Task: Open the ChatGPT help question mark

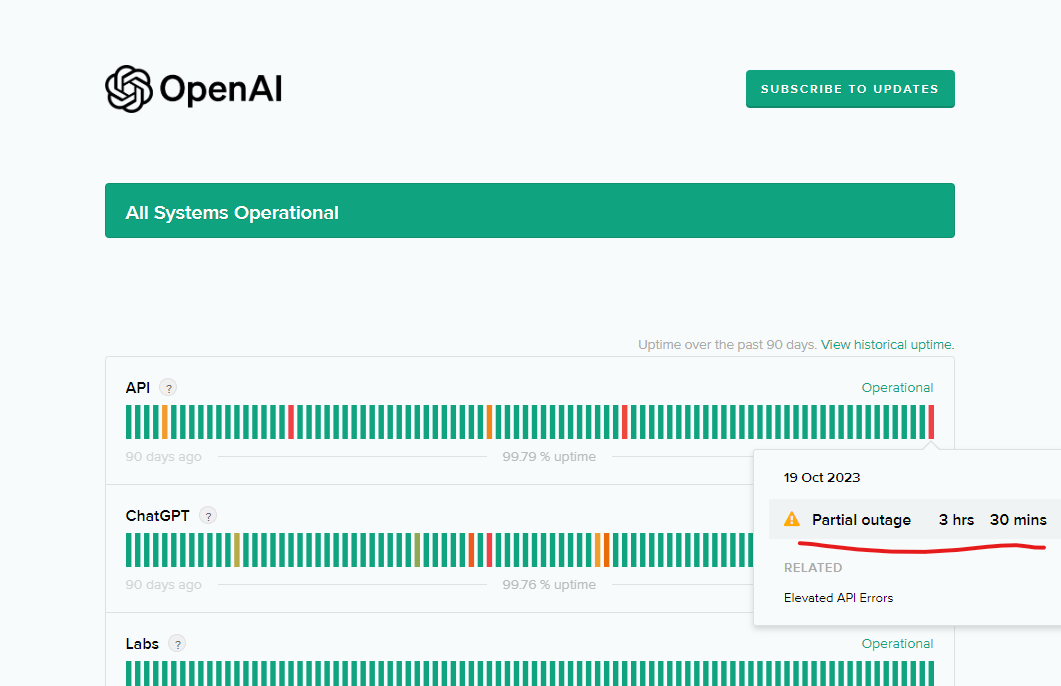Action: point(208,516)
